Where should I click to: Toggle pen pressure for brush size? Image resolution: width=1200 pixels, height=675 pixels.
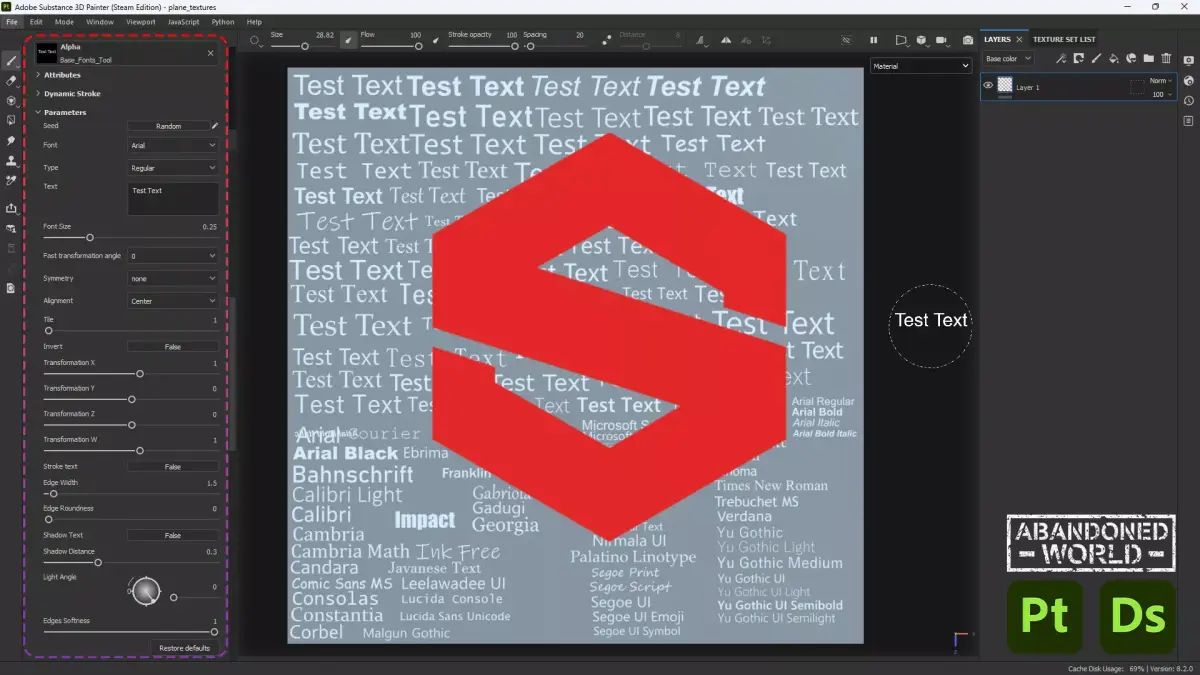point(348,40)
